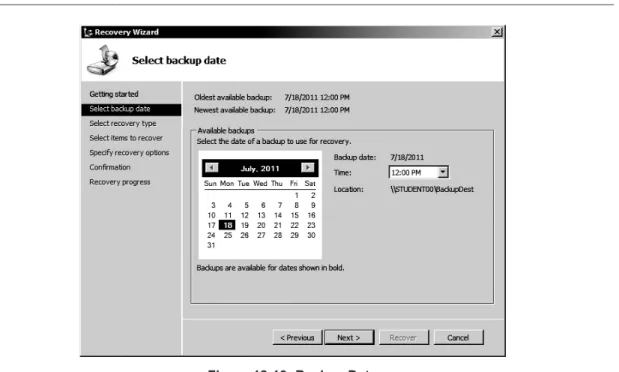Click the \\STUDENT00\BackupDest location text
Screen dimensions: 619x372
432,190
